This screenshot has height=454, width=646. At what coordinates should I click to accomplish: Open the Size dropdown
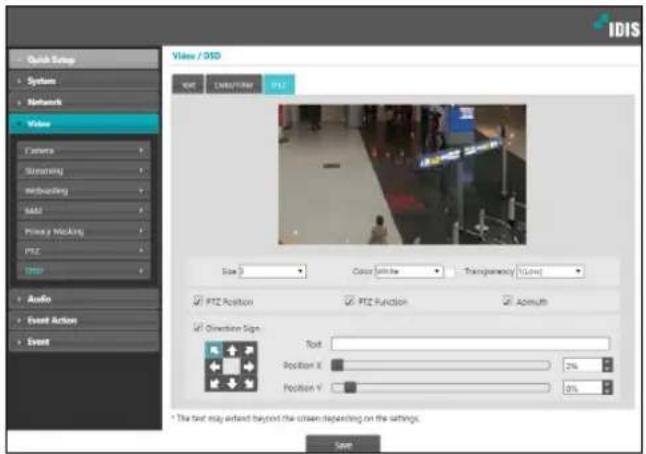click(x=273, y=271)
